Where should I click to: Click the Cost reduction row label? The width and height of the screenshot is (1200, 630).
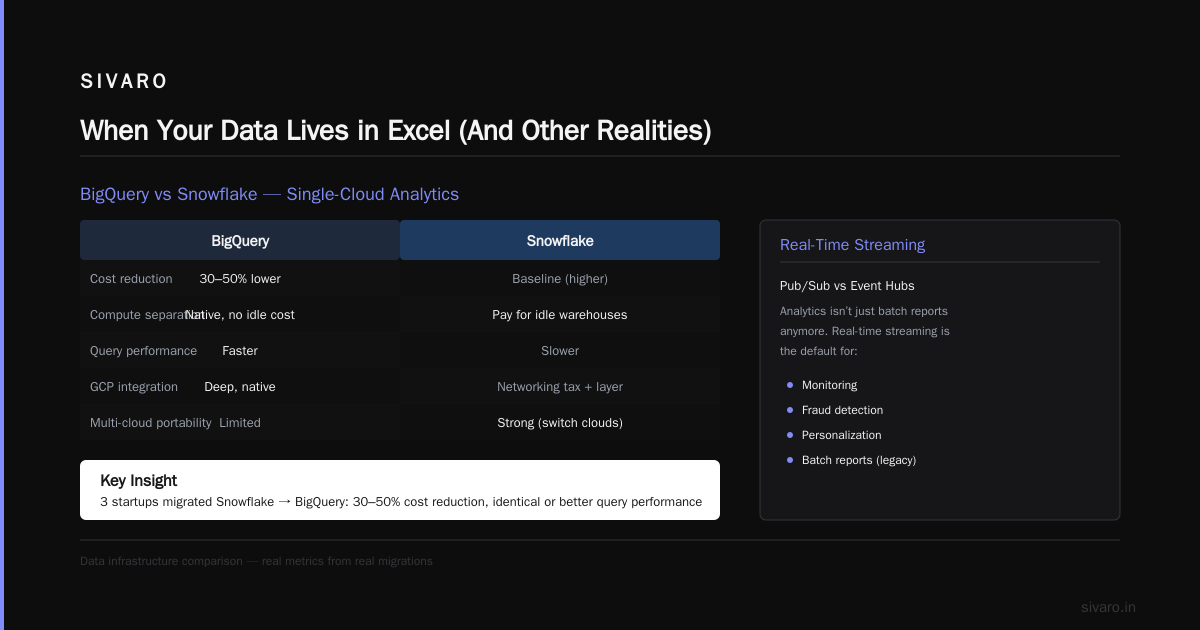point(131,279)
